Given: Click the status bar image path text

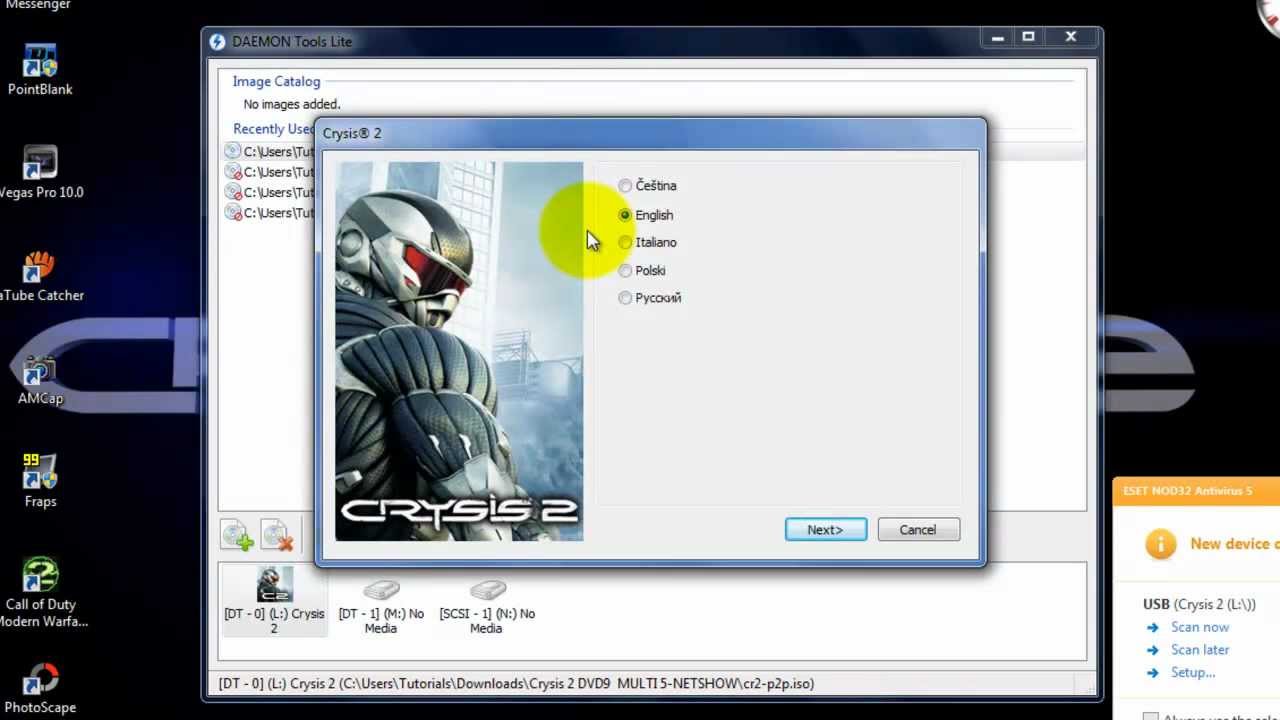Looking at the screenshot, I should pos(516,684).
